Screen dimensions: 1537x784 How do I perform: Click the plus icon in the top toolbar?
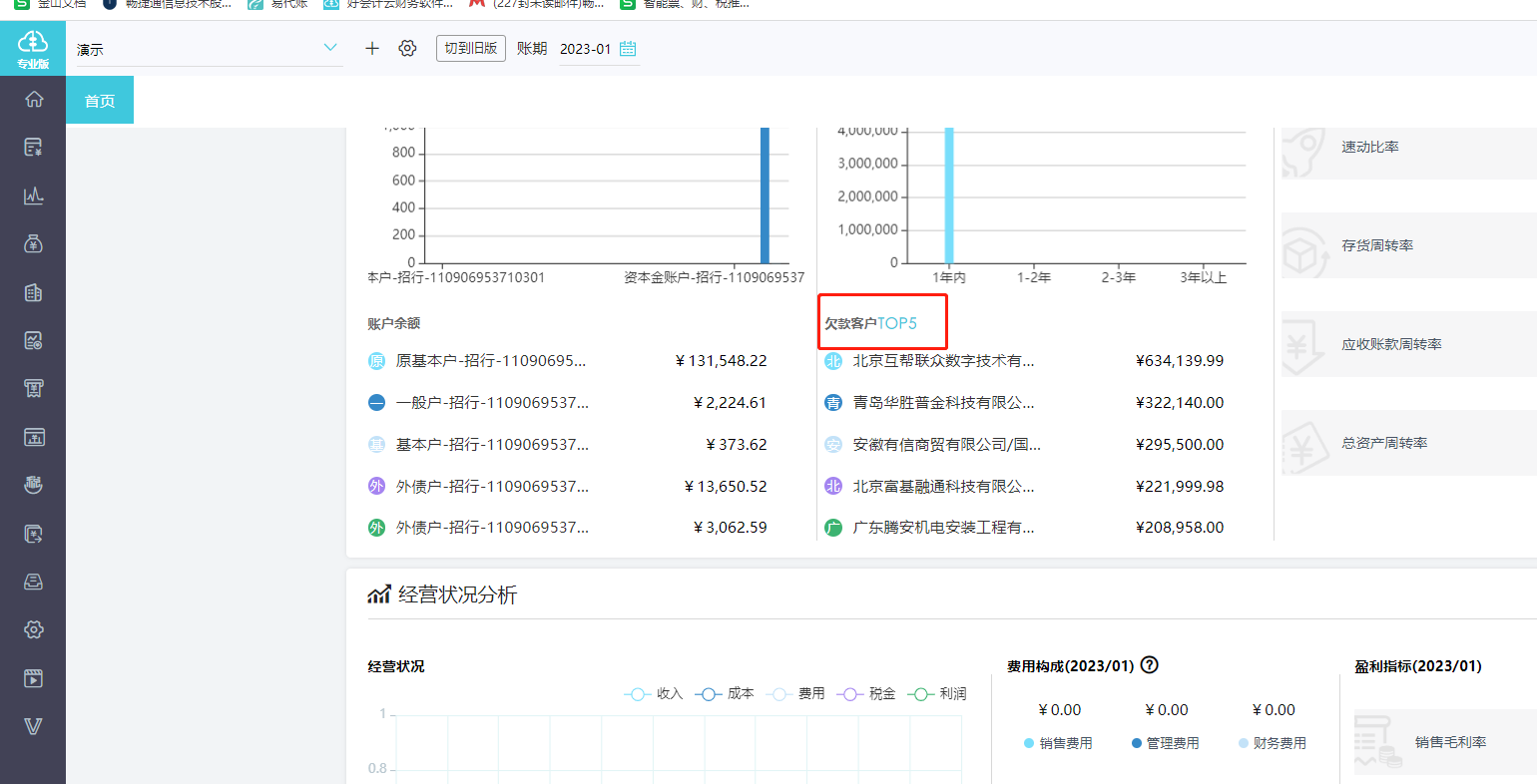coord(370,48)
